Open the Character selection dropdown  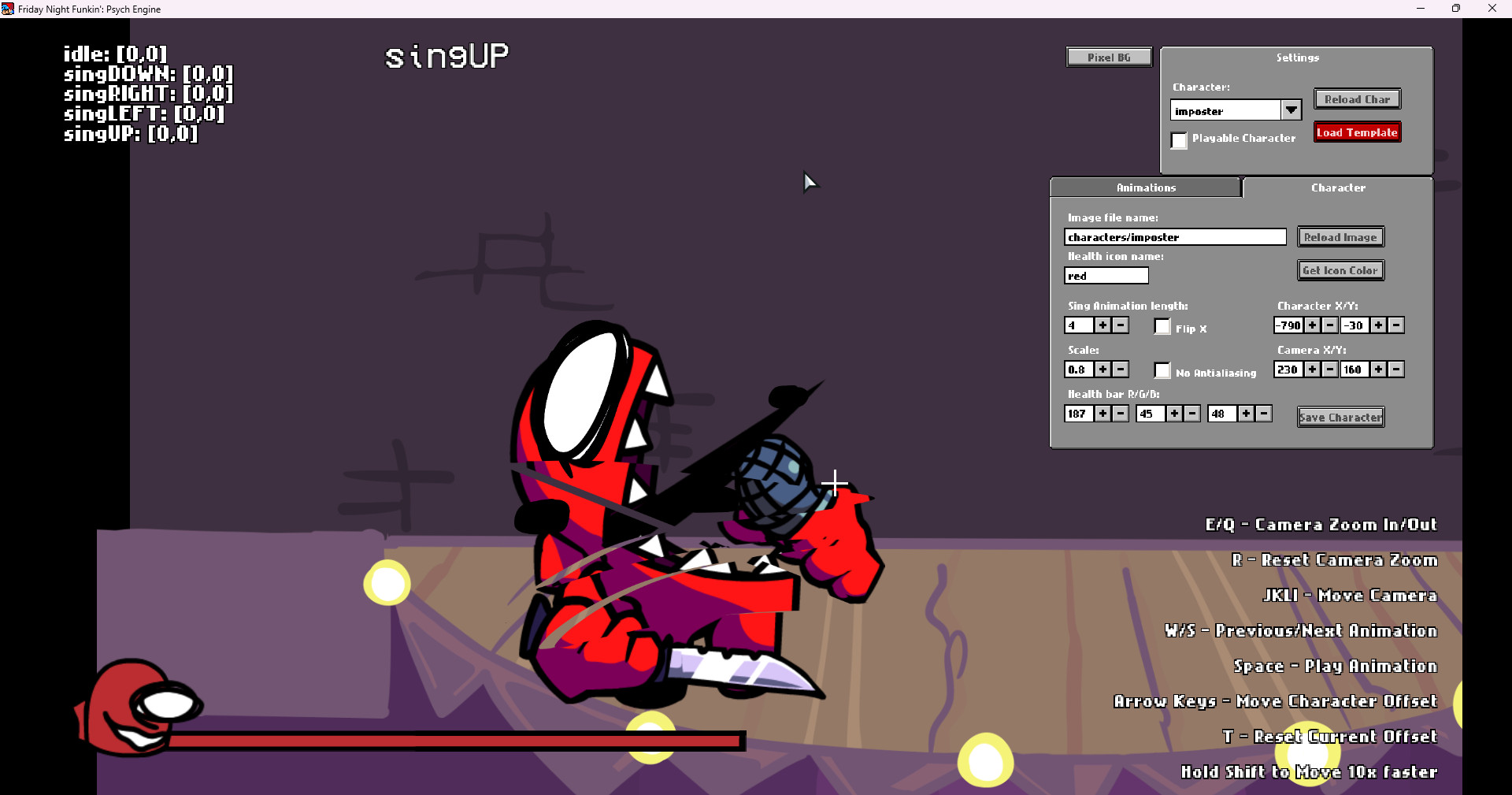[x=1291, y=110]
